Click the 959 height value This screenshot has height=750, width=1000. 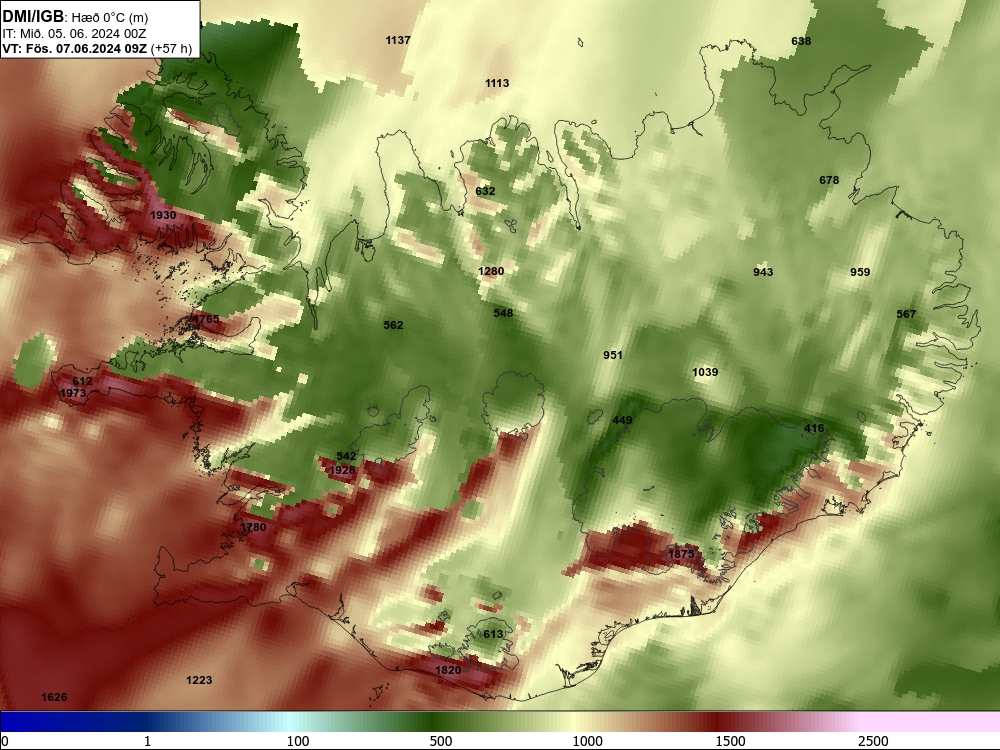pyautogui.click(x=860, y=272)
